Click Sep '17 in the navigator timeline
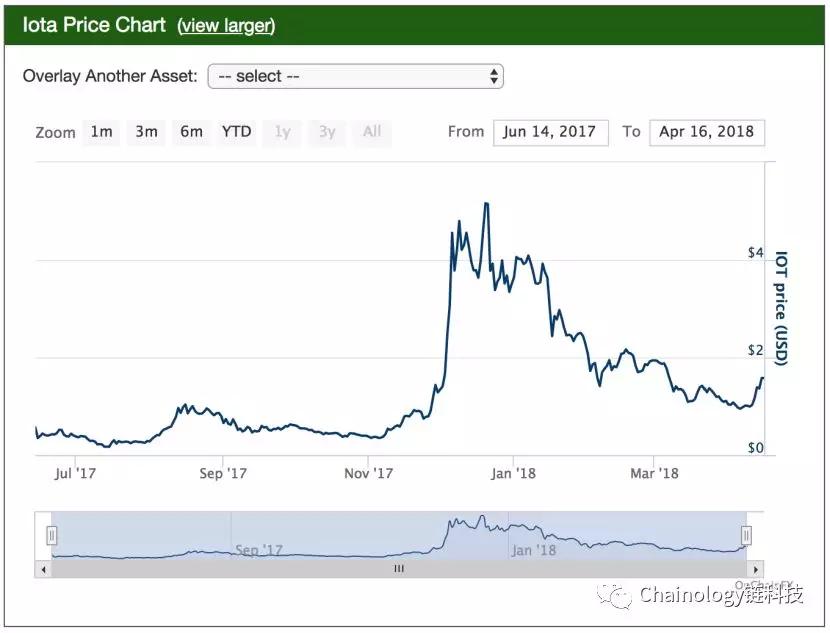The height and width of the screenshot is (633, 830). 259,550
